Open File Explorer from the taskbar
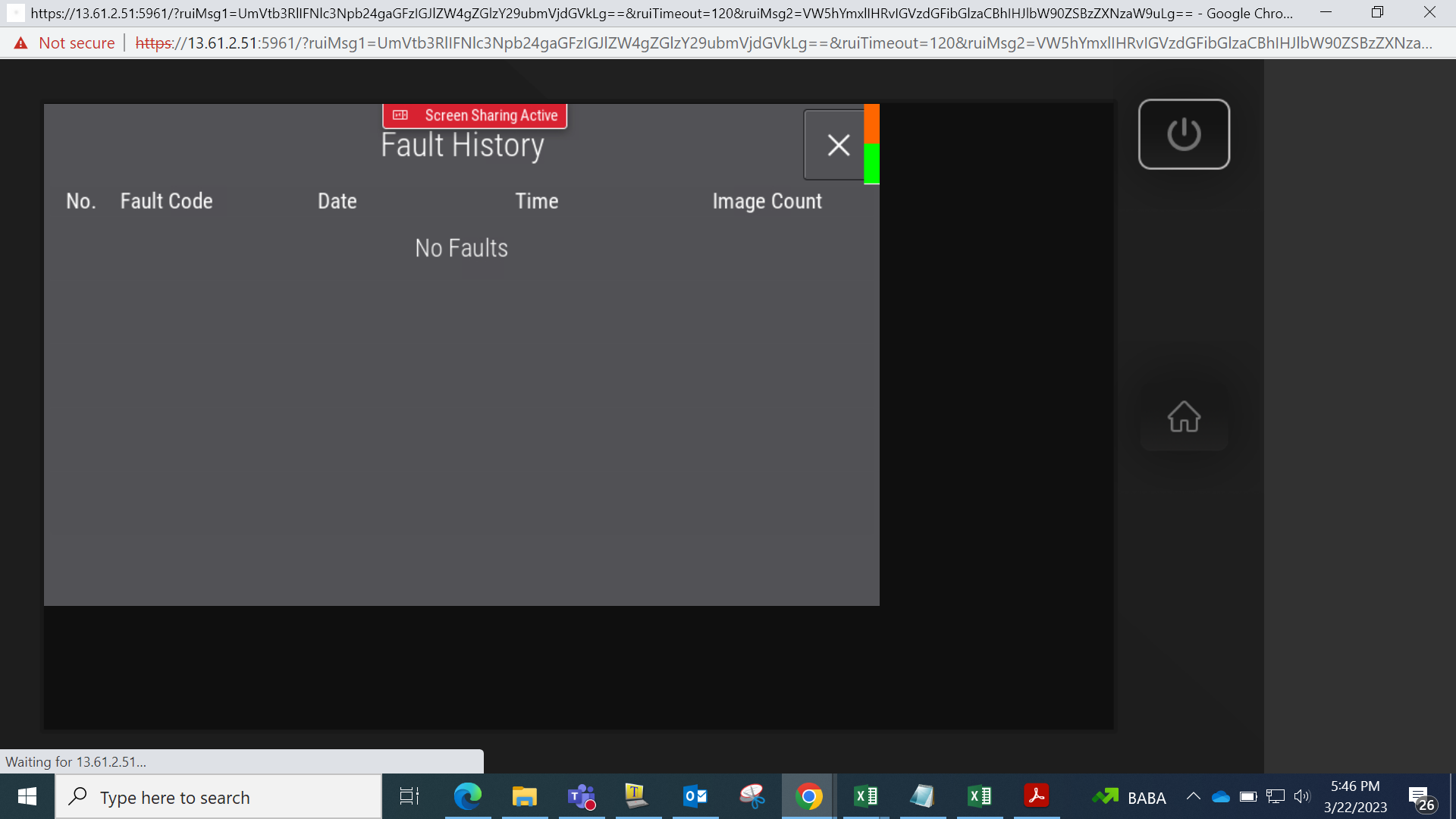Image resolution: width=1456 pixels, height=819 pixels. pyautogui.click(x=524, y=796)
